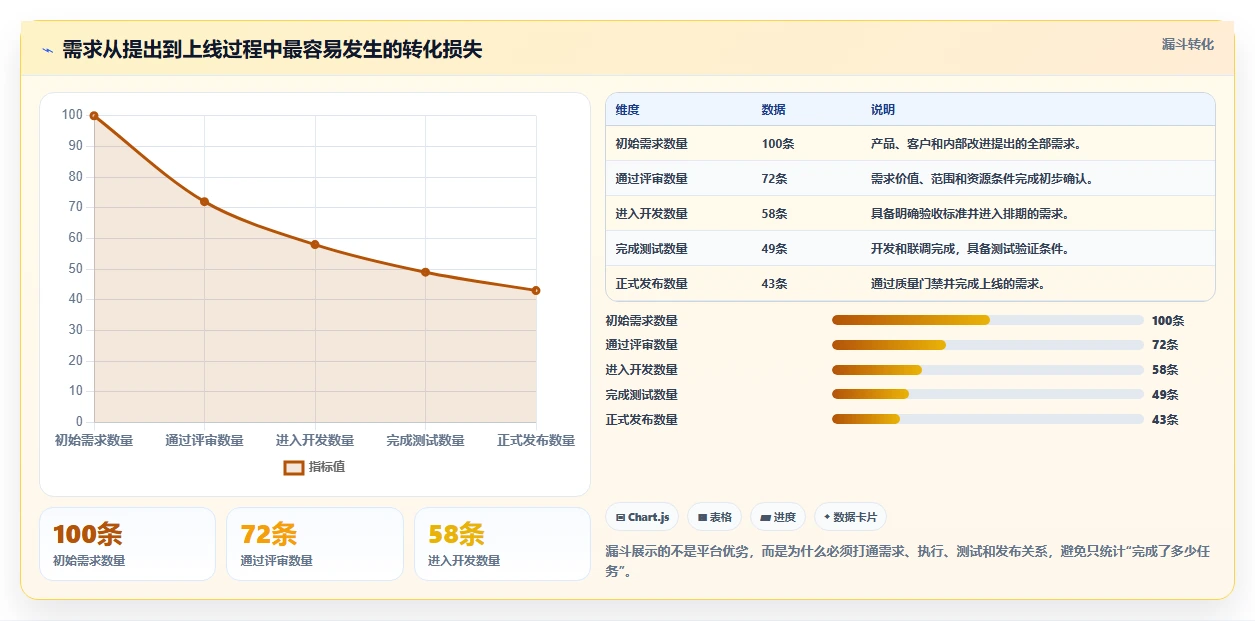Click x-axis label 通过评审数量 under chart
This screenshot has width=1255, height=621.
(204, 440)
